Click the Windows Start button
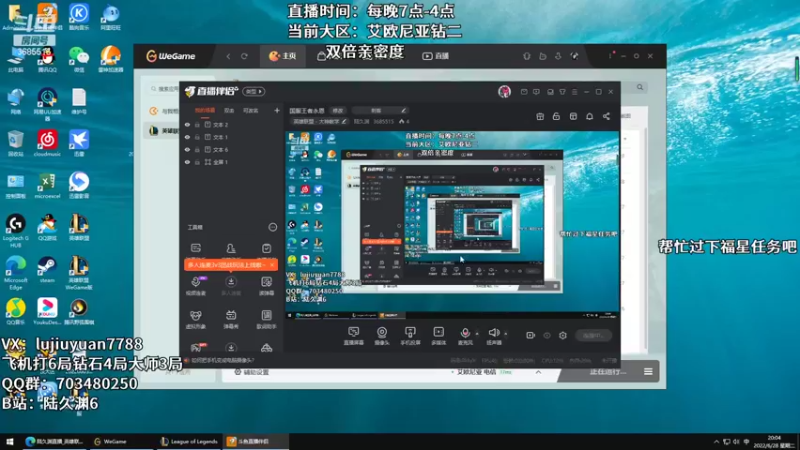The image size is (800, 450). click(10, 441)
